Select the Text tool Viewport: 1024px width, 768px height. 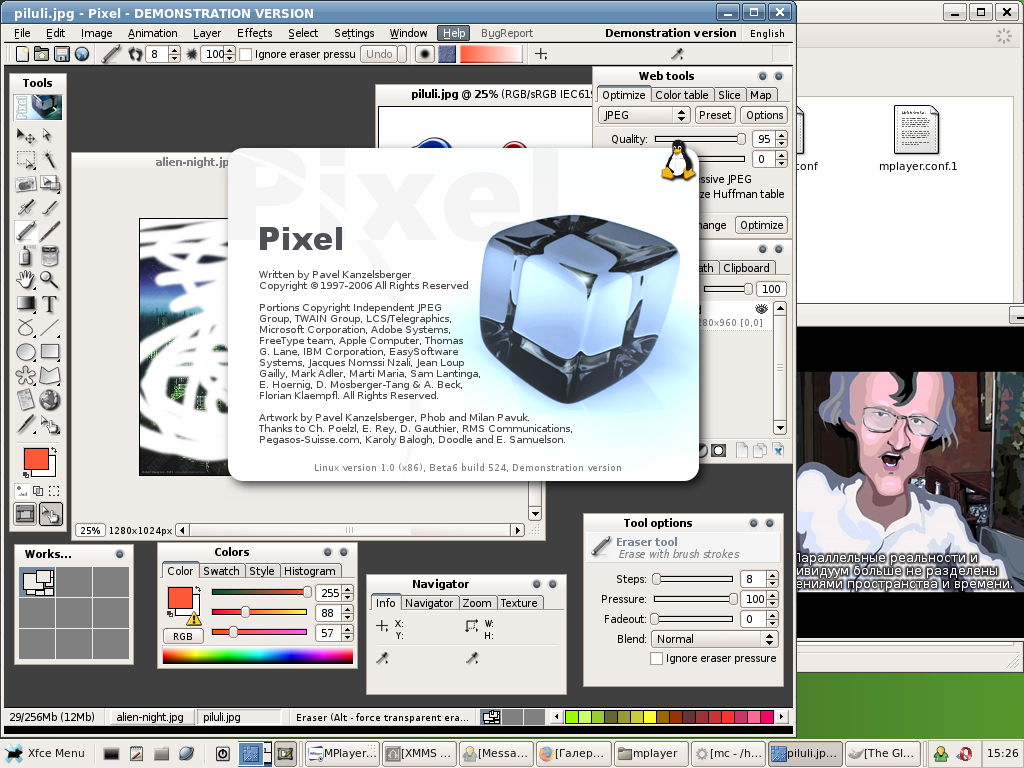(x=50, y=304)
